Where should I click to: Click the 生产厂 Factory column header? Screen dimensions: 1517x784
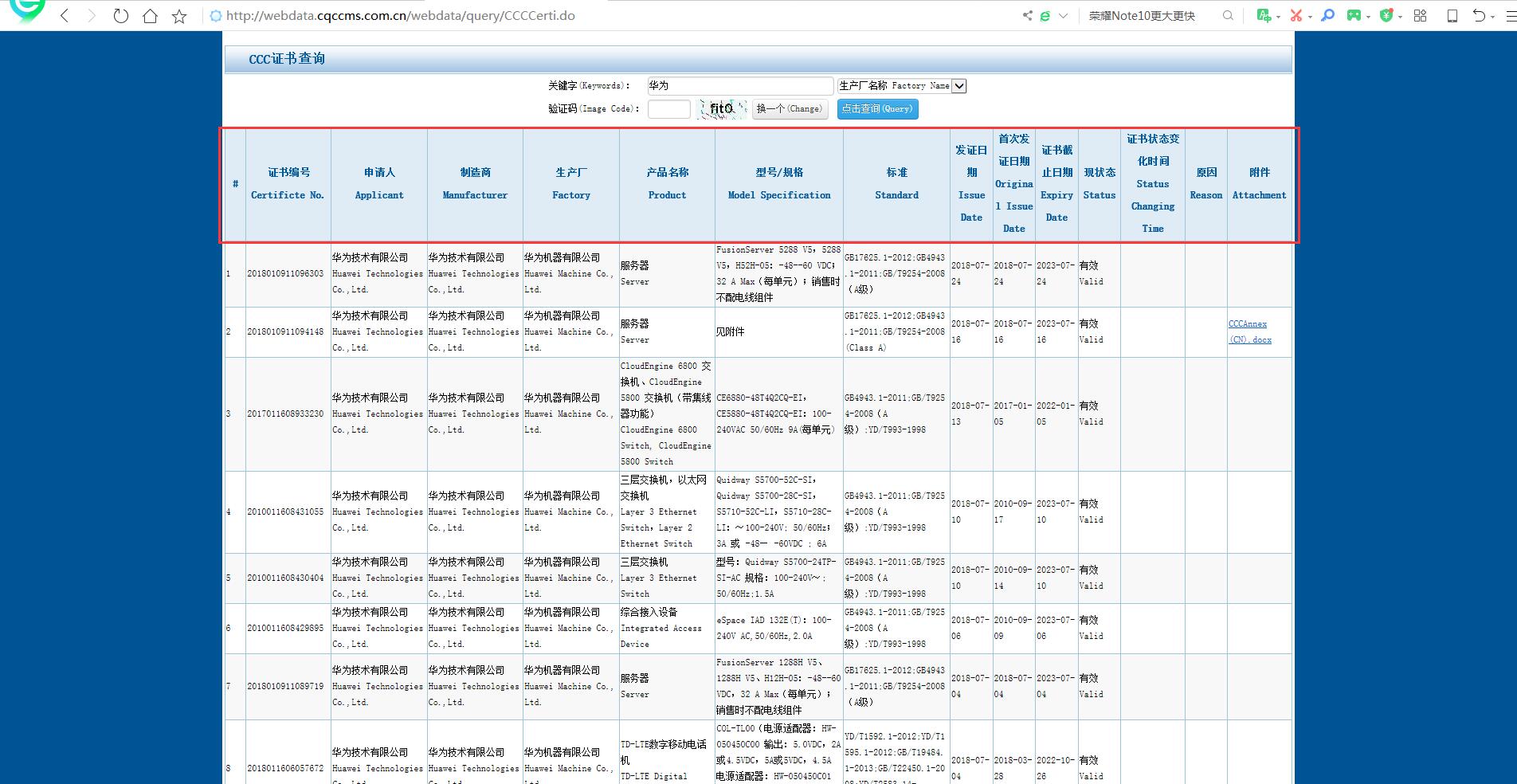(x=571, y=184)
